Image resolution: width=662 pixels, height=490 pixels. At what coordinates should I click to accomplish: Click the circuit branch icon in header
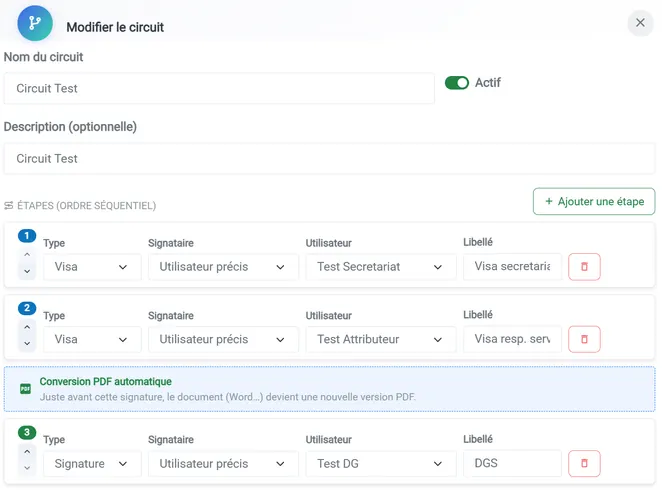35,23
